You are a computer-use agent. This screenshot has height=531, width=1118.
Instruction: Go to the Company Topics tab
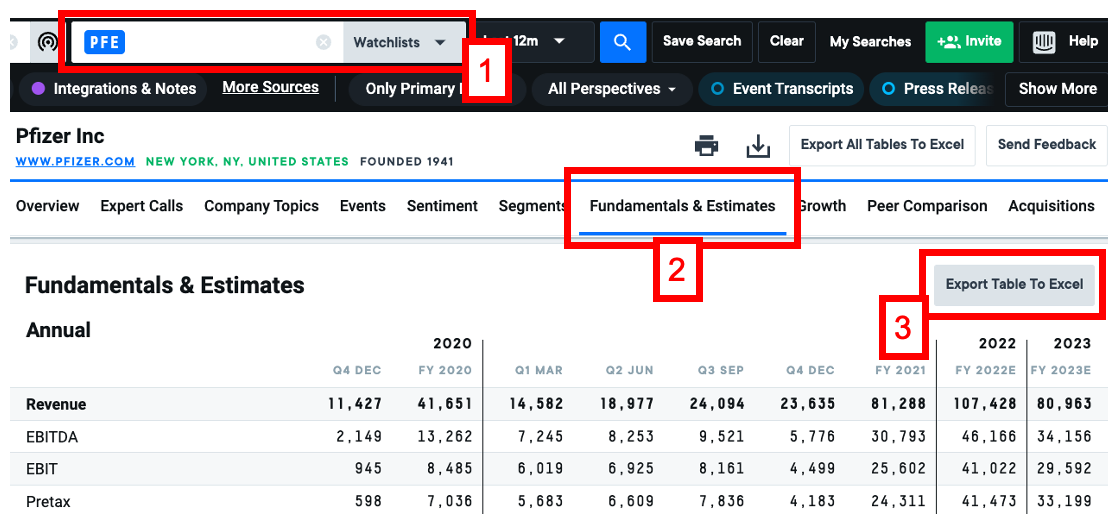[x=261, y=207]
